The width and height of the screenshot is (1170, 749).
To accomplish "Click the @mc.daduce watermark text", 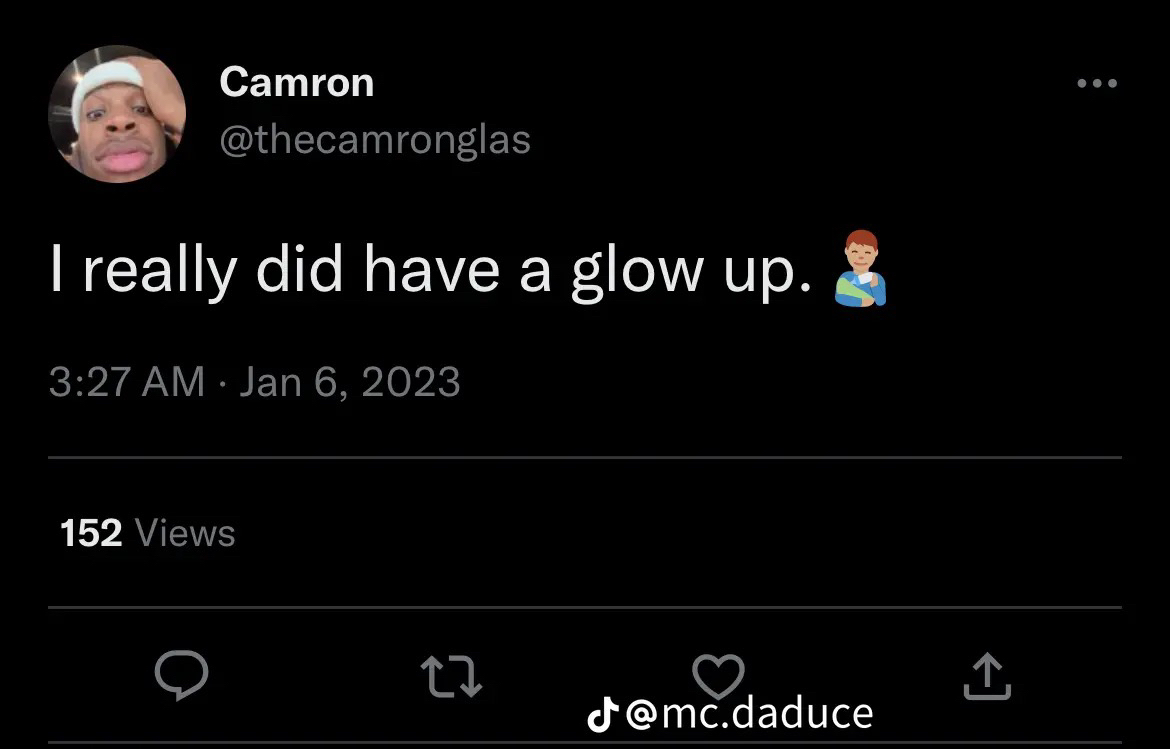I will [749, 713].
